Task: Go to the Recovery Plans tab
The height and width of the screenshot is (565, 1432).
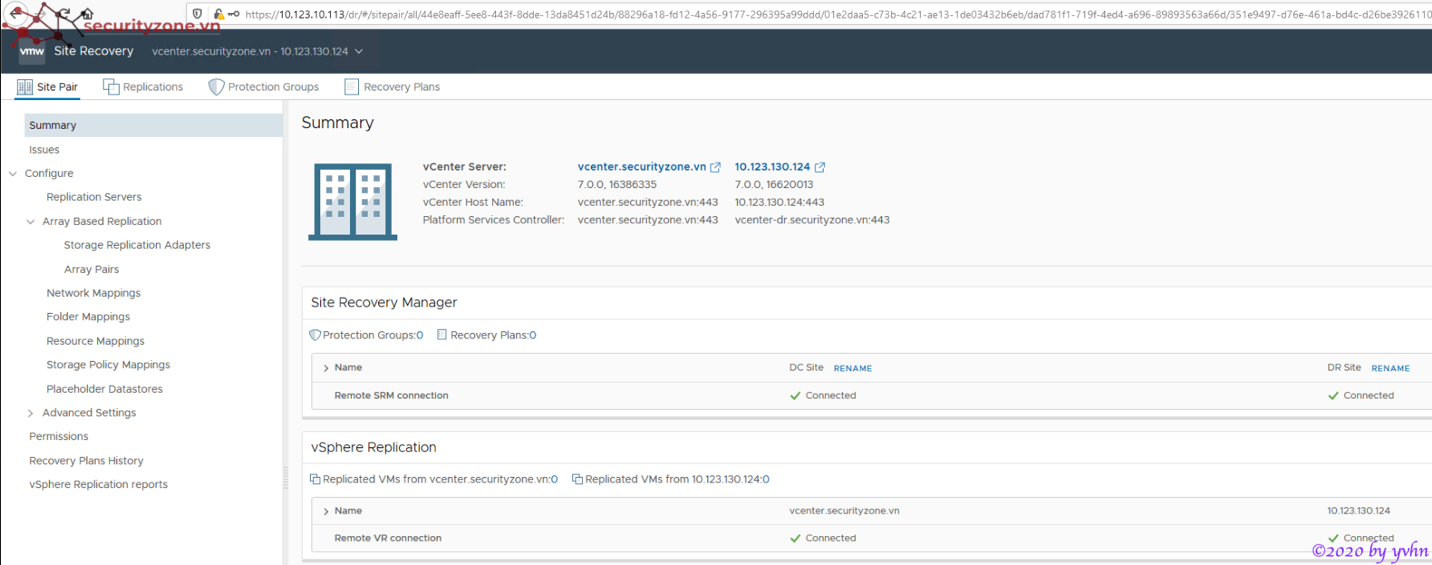Action: pyautogui.click(x=392, y=87)
